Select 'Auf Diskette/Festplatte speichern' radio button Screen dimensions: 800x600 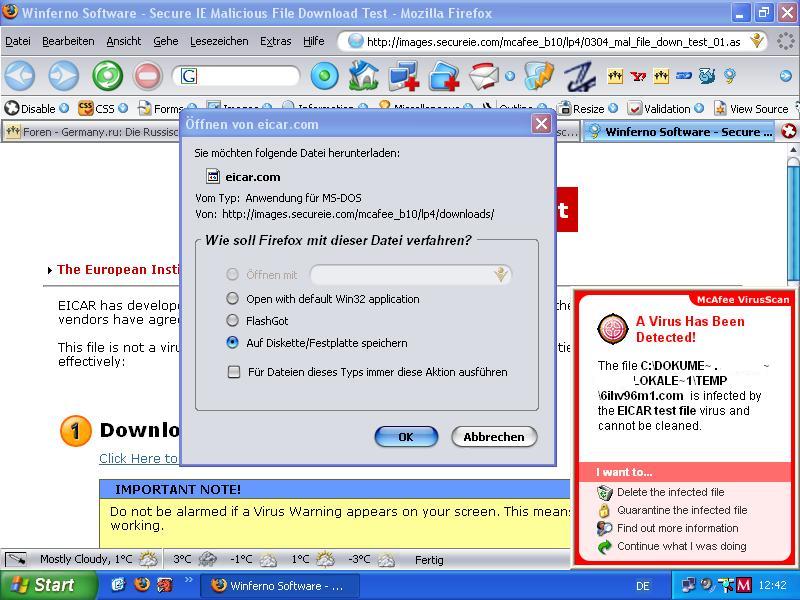[x=232, y=342]
